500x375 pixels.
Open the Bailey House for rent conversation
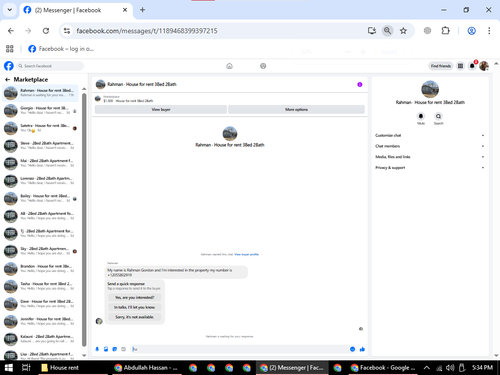40,198
